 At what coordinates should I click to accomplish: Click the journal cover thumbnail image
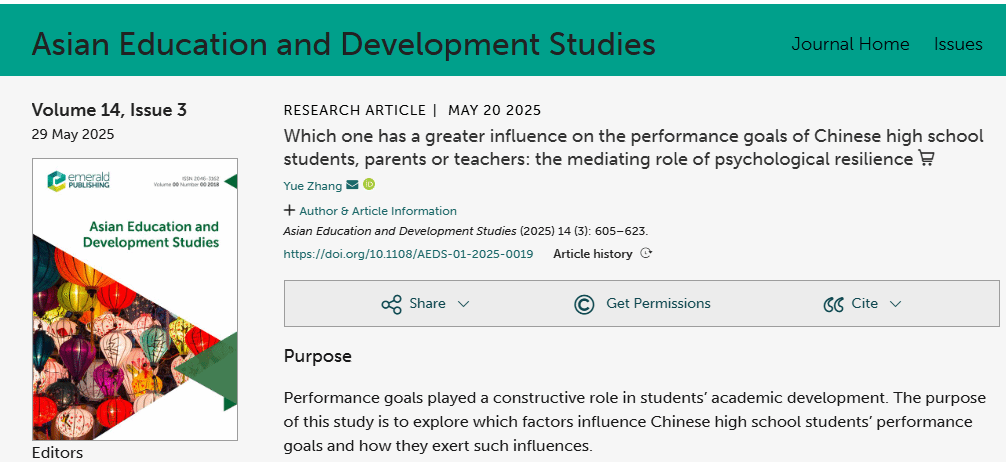pyautogui.click(x=135, y=299)
